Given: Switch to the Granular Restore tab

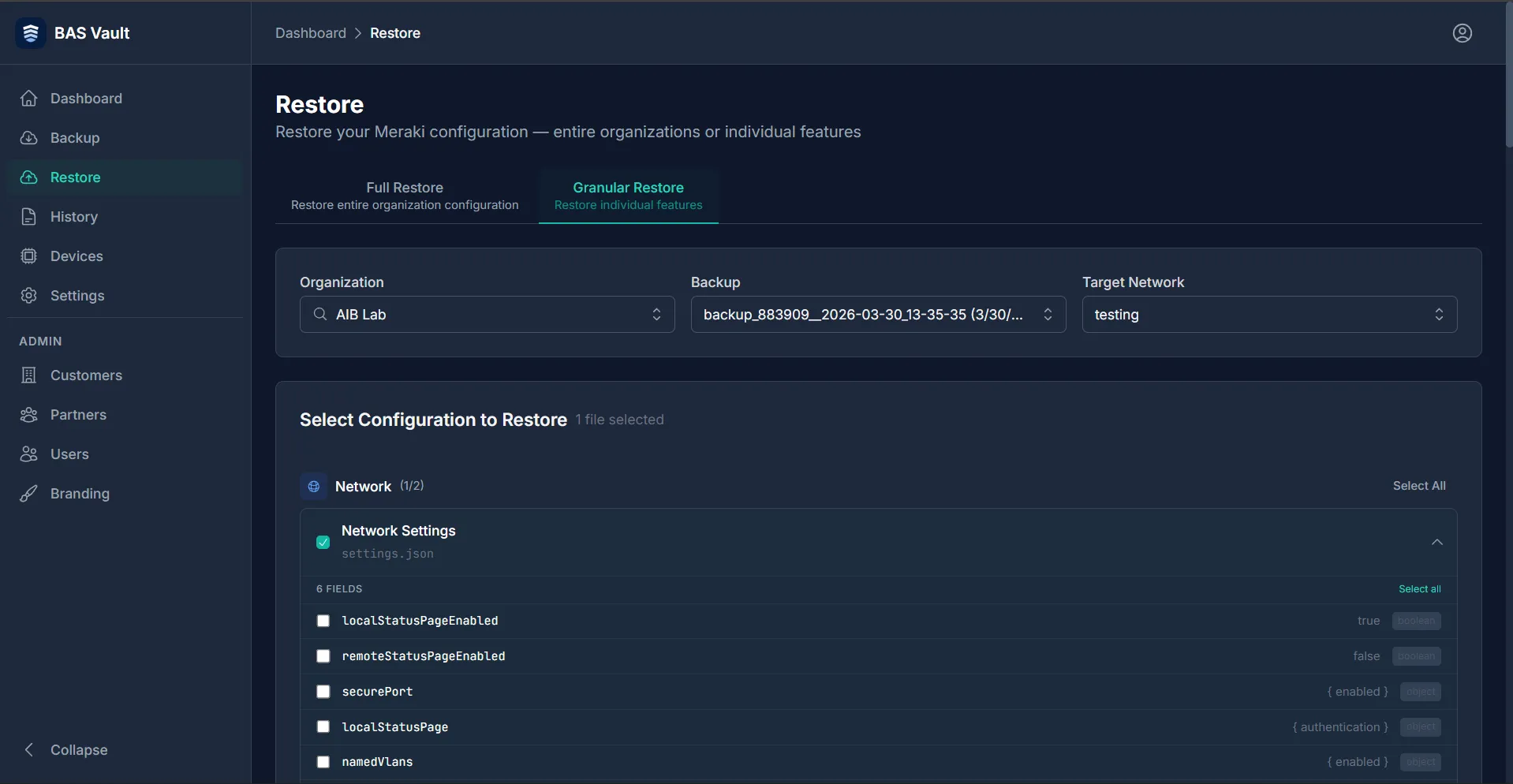Looking at the screenshot, I should (x=628, y=196).
